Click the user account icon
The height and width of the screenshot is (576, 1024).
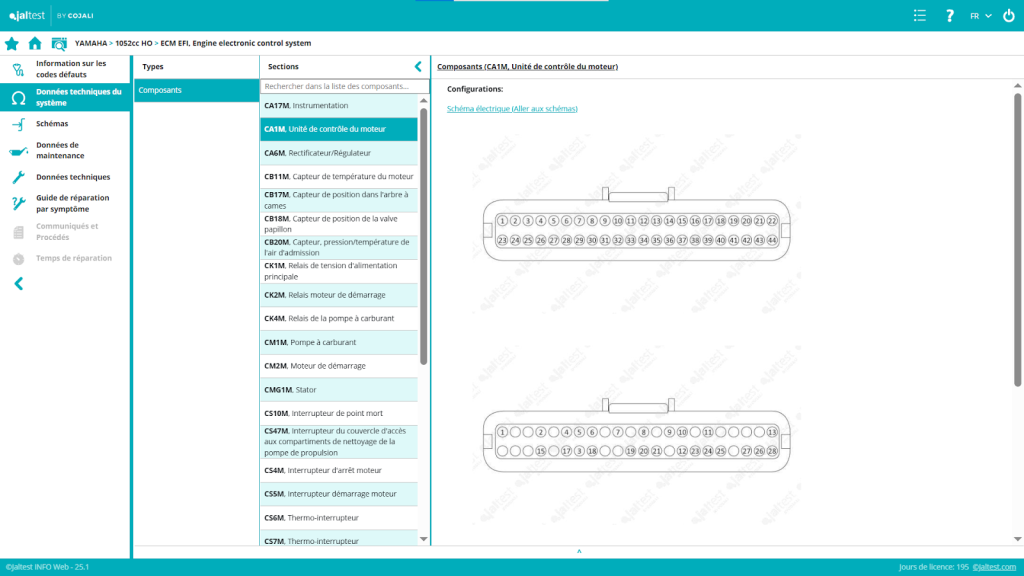1007,16
